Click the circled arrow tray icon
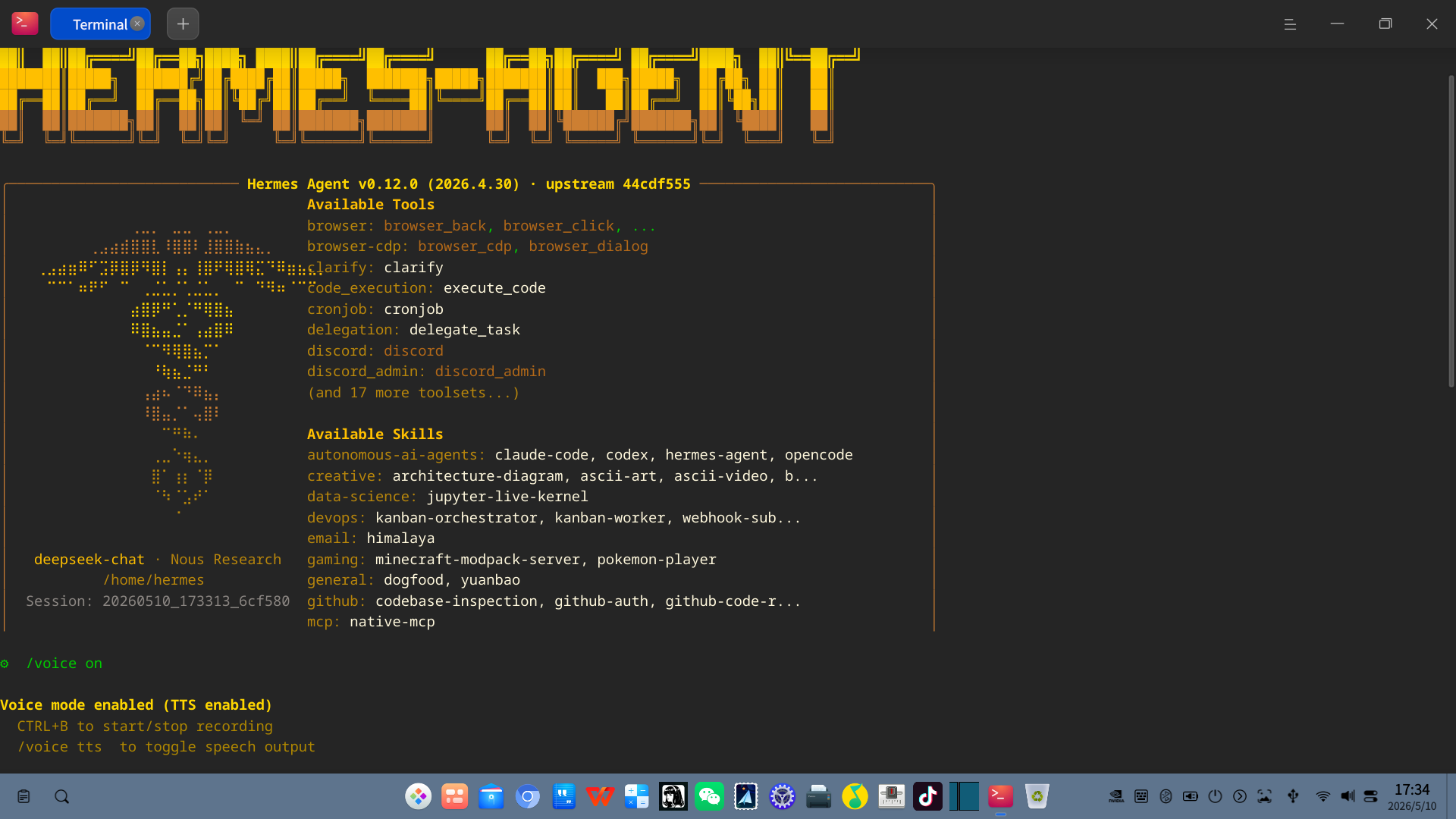Viewport: 1456px width, 819px height. point(1240,796)
